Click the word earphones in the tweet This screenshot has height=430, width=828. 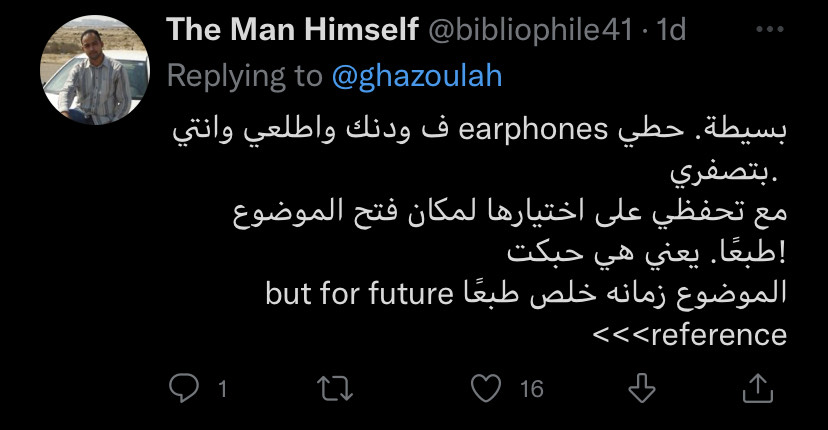[x=533, y=130]
